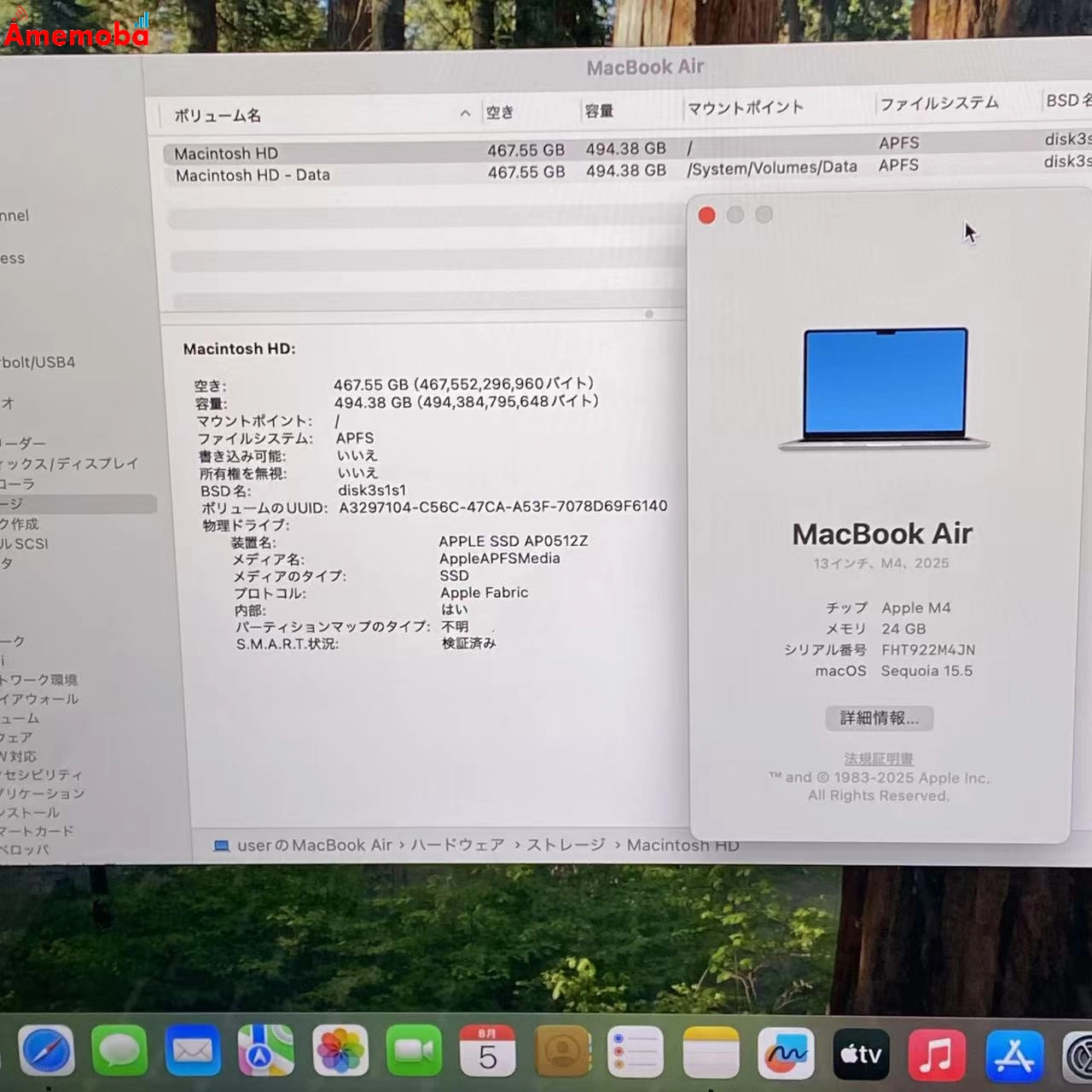Open Freeform from the Dock

click(x=786, y=1051)
